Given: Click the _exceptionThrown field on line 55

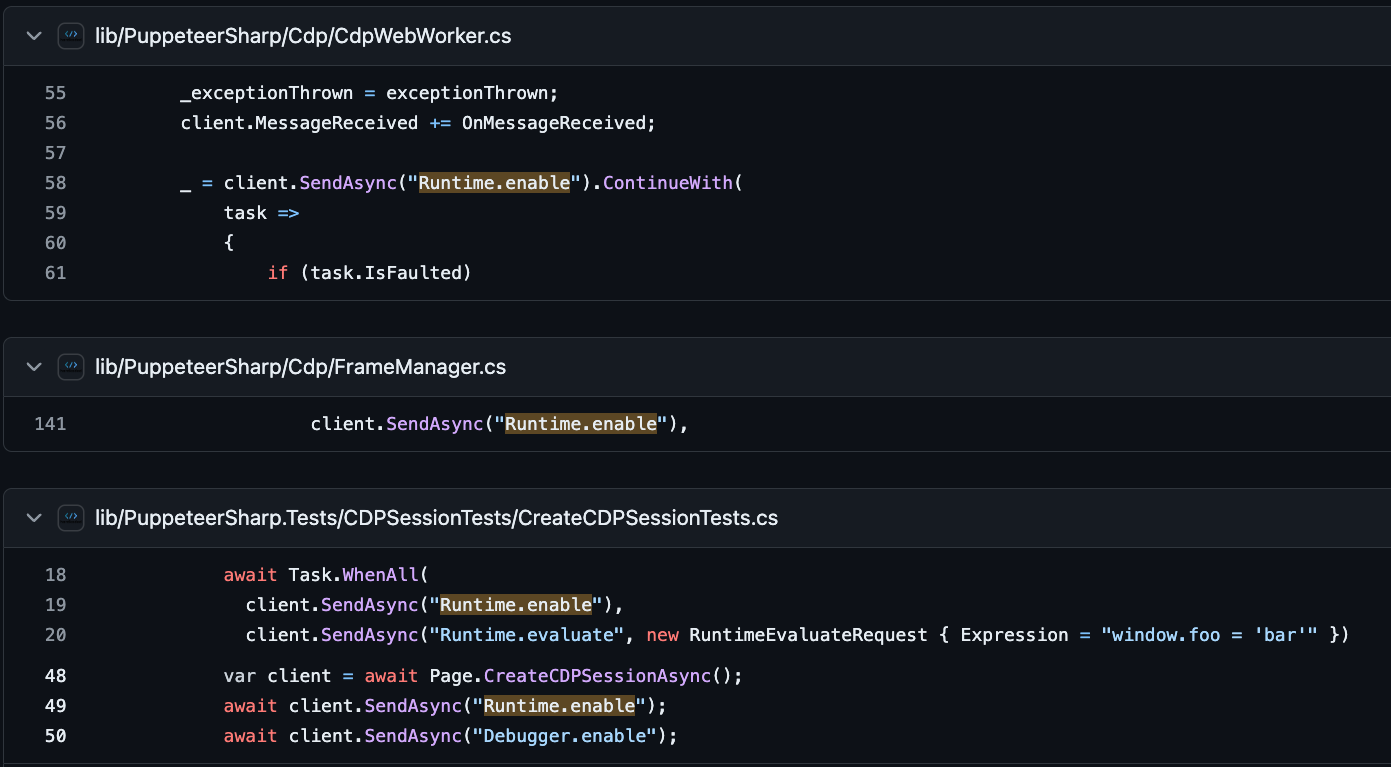Looking at the screenshot, I should click(x=267, y=93).
